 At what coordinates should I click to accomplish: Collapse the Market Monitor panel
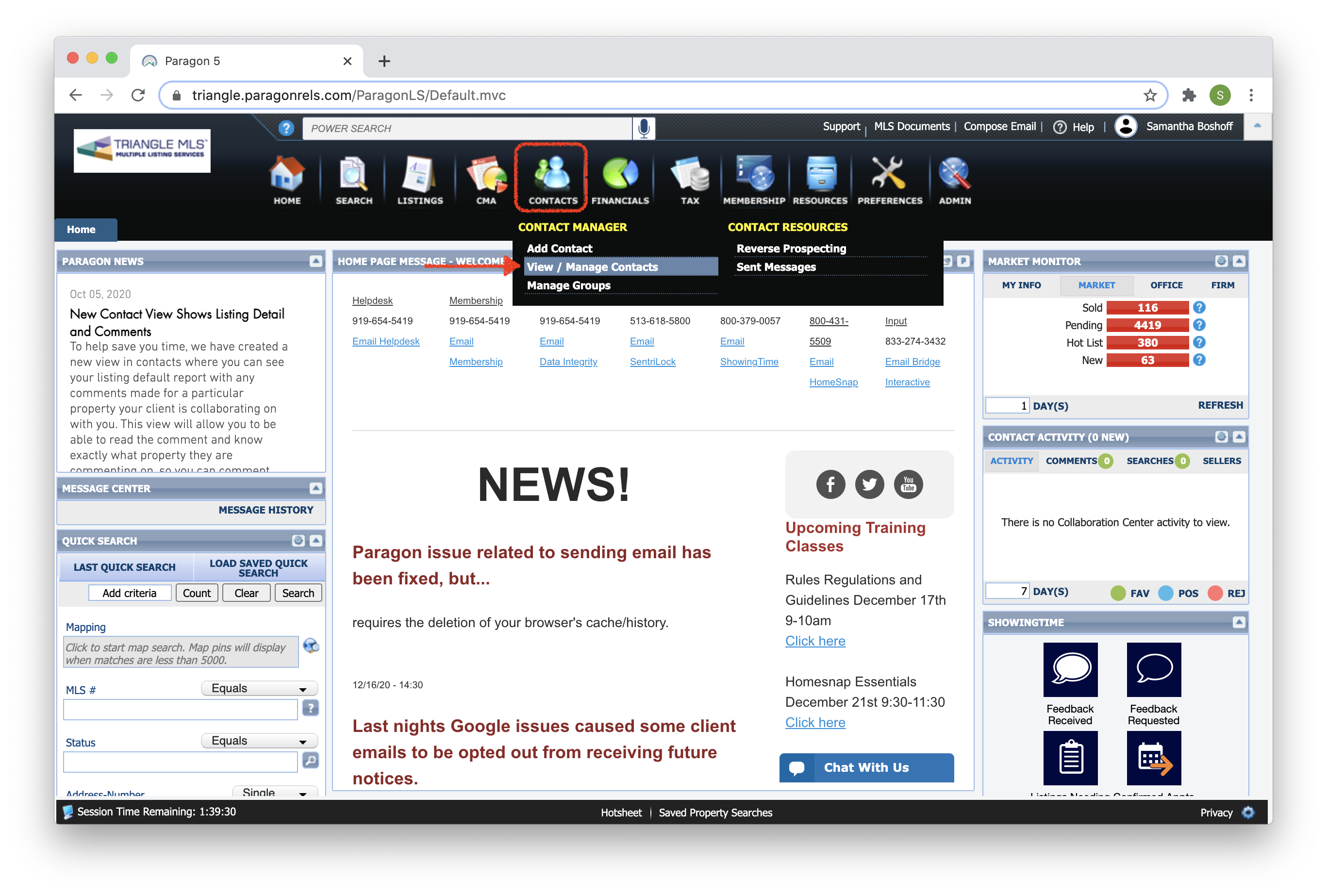pyautogui.click(x=1239, y=261)
